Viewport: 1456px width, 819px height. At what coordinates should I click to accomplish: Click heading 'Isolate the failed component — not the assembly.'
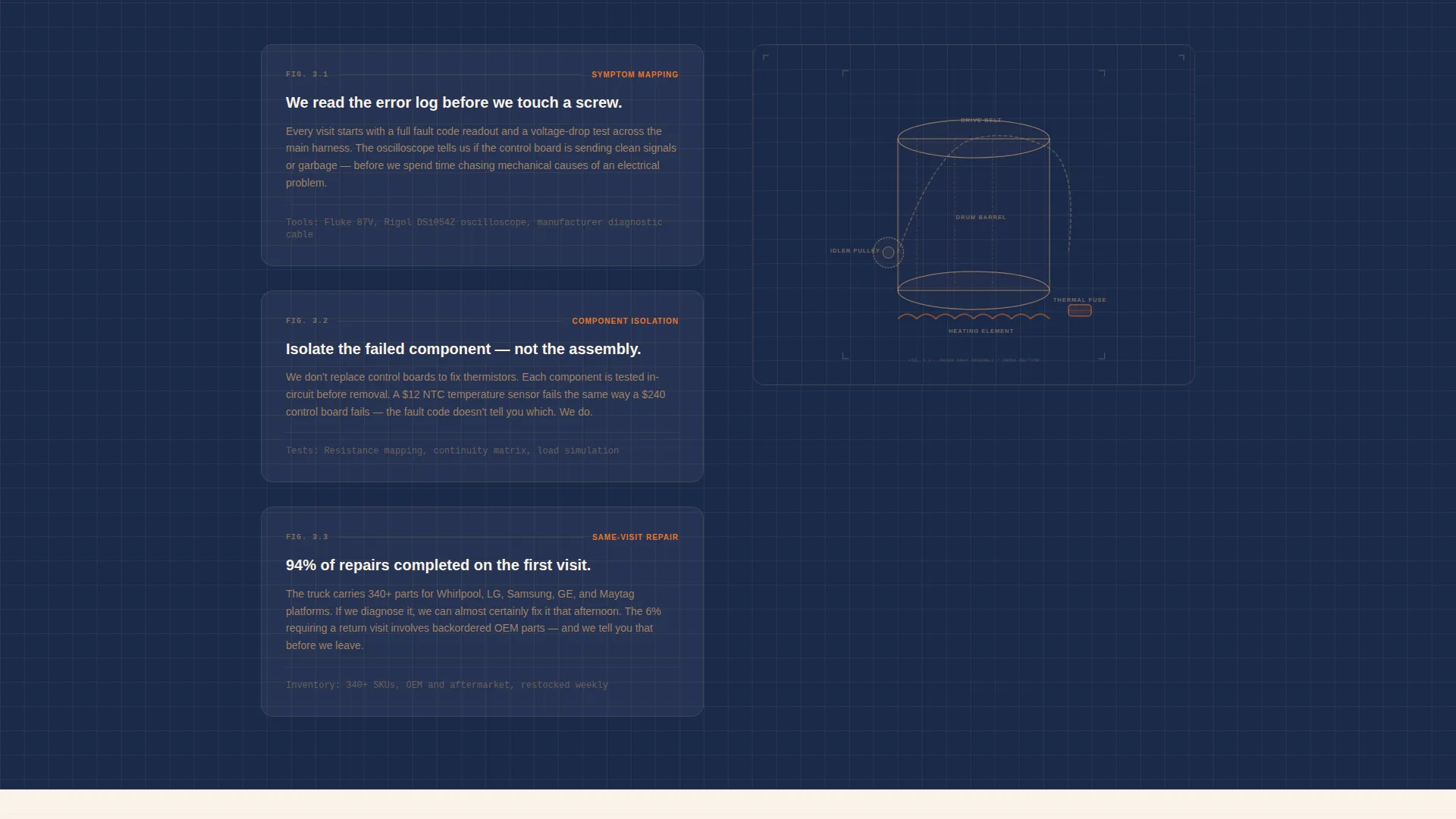click(463, 349)
